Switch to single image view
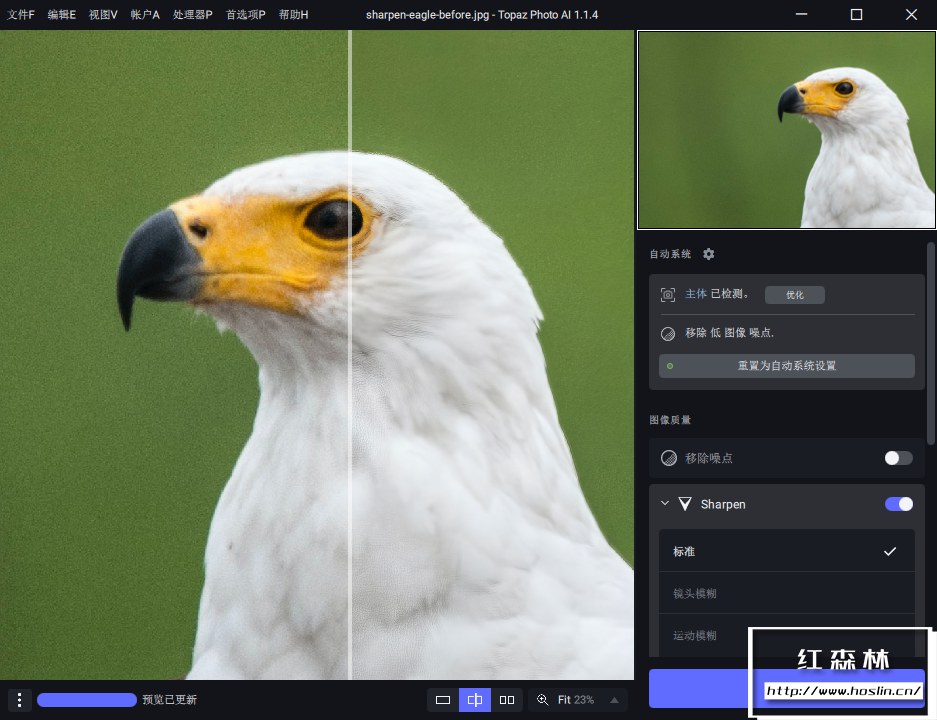Viewport: 937px width, 720px height. point(443,700)
